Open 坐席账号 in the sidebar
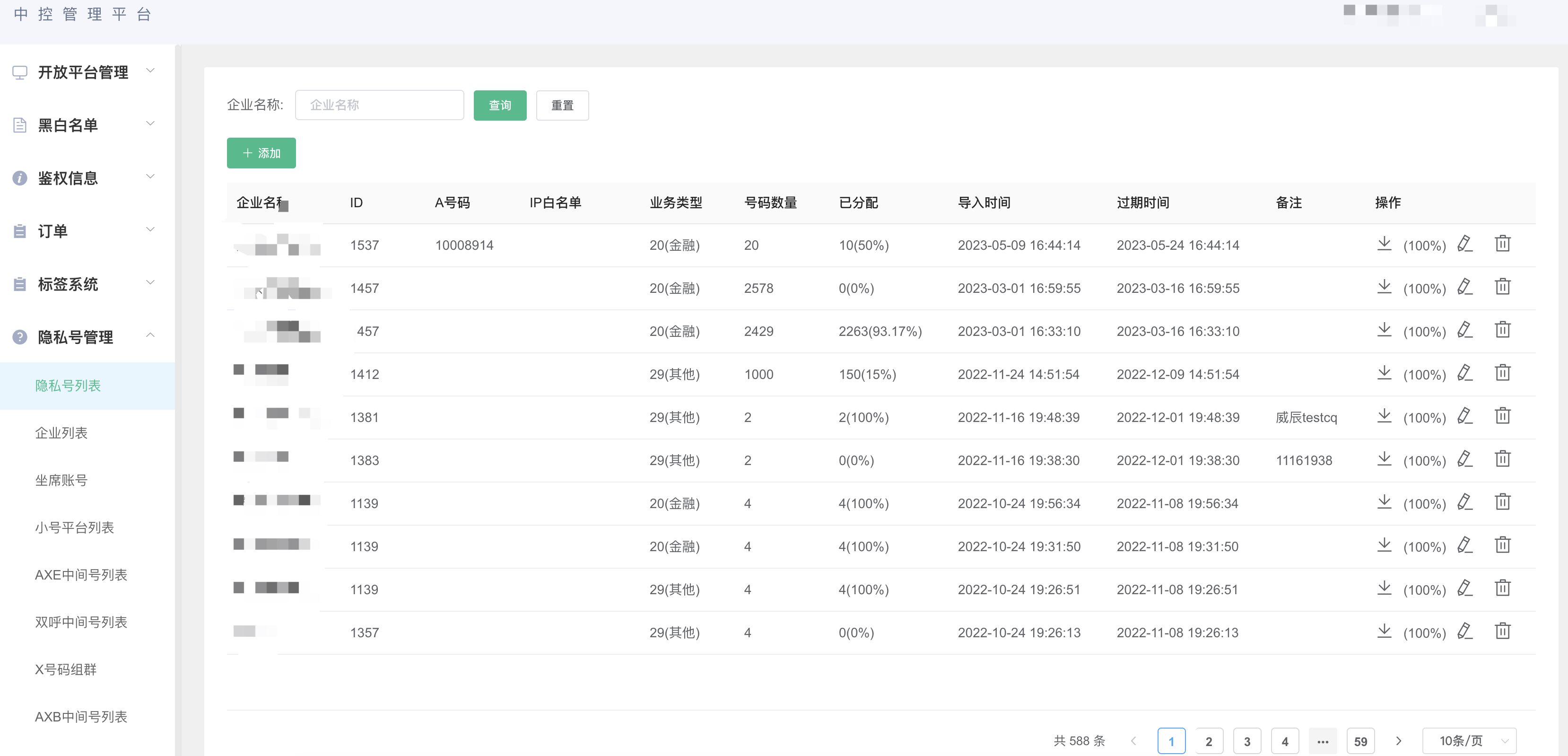Image resolution: width=1568 pixels, height=756 pixels. tap(87, 481)
